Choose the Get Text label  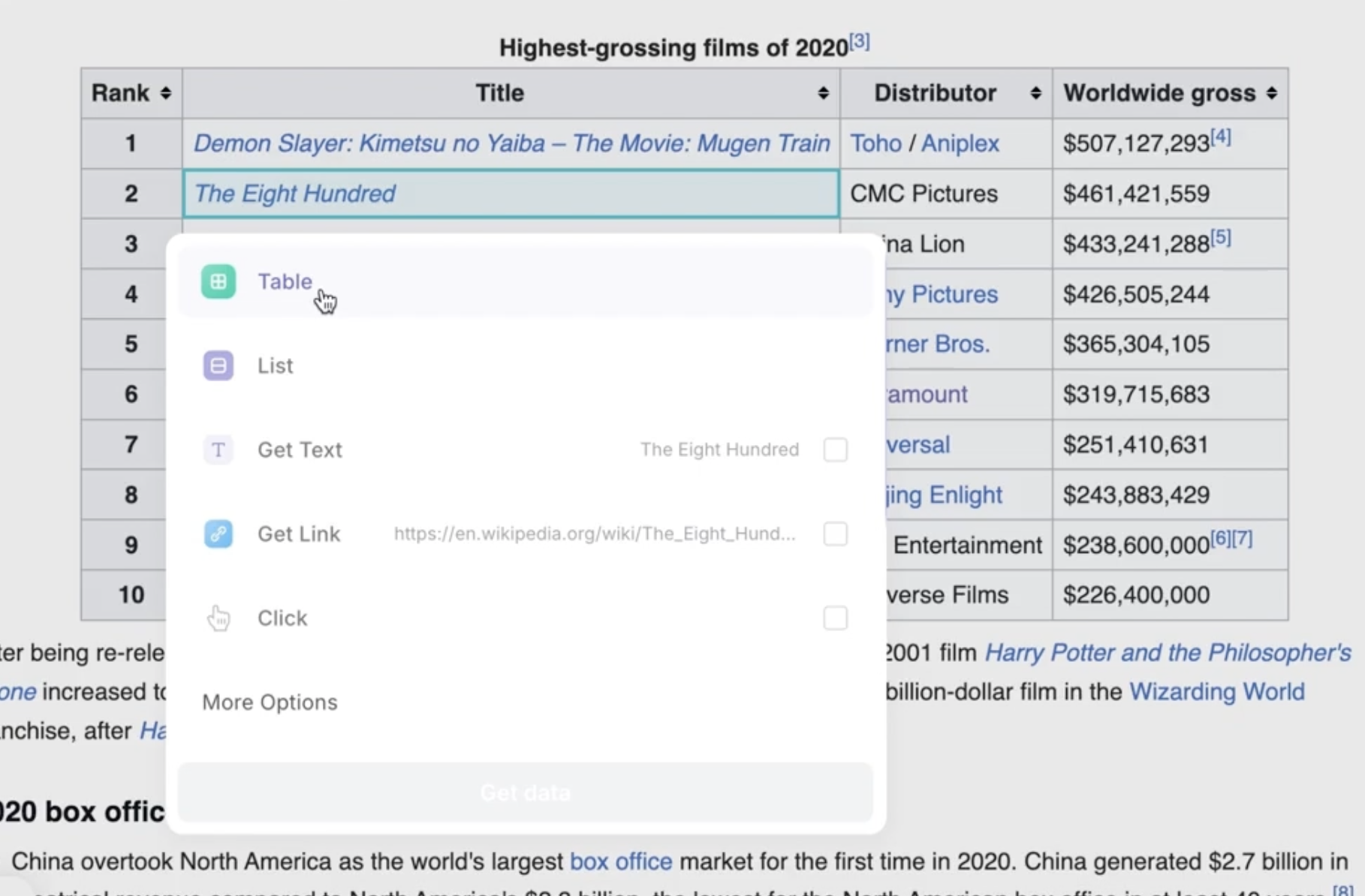coord(300,450)
